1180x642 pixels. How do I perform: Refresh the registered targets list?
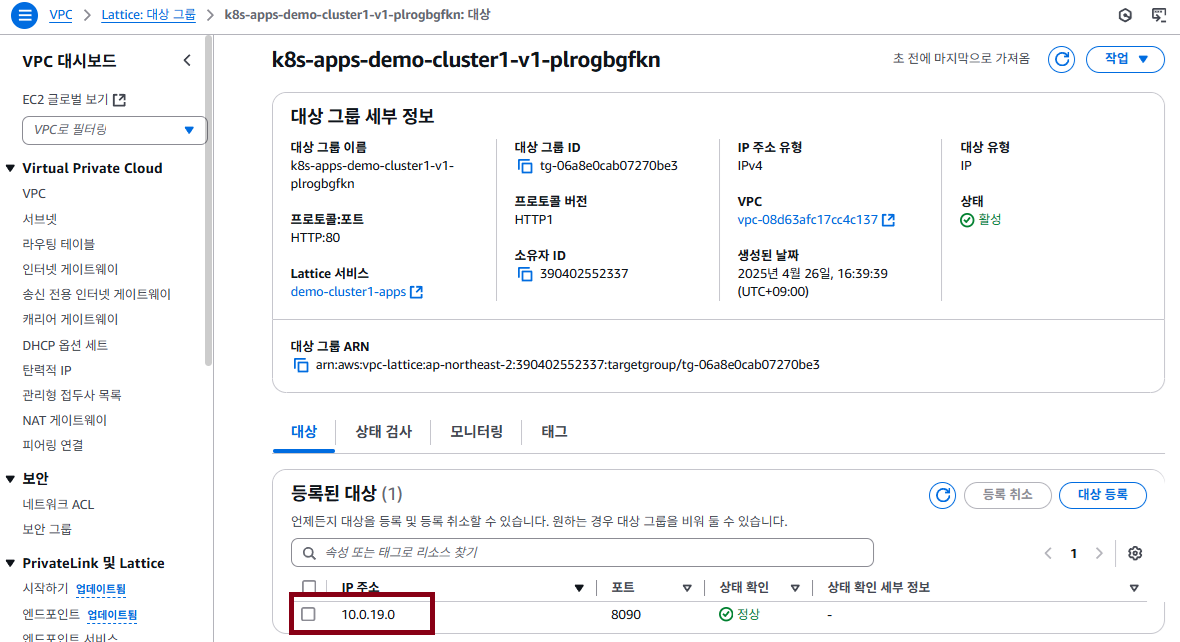[x=942, y=495]
